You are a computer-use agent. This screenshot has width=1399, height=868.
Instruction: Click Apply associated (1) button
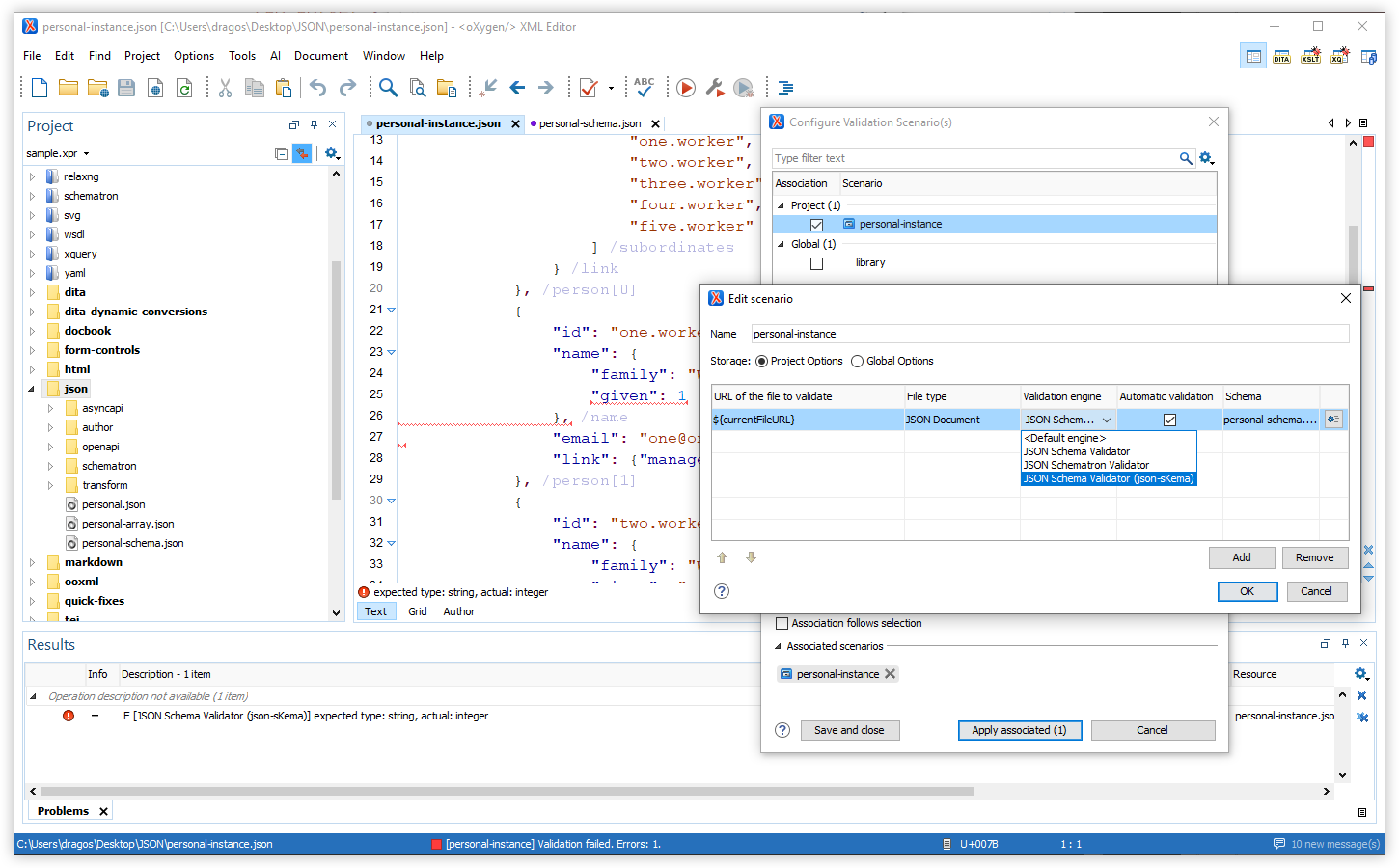point(1019,730)
